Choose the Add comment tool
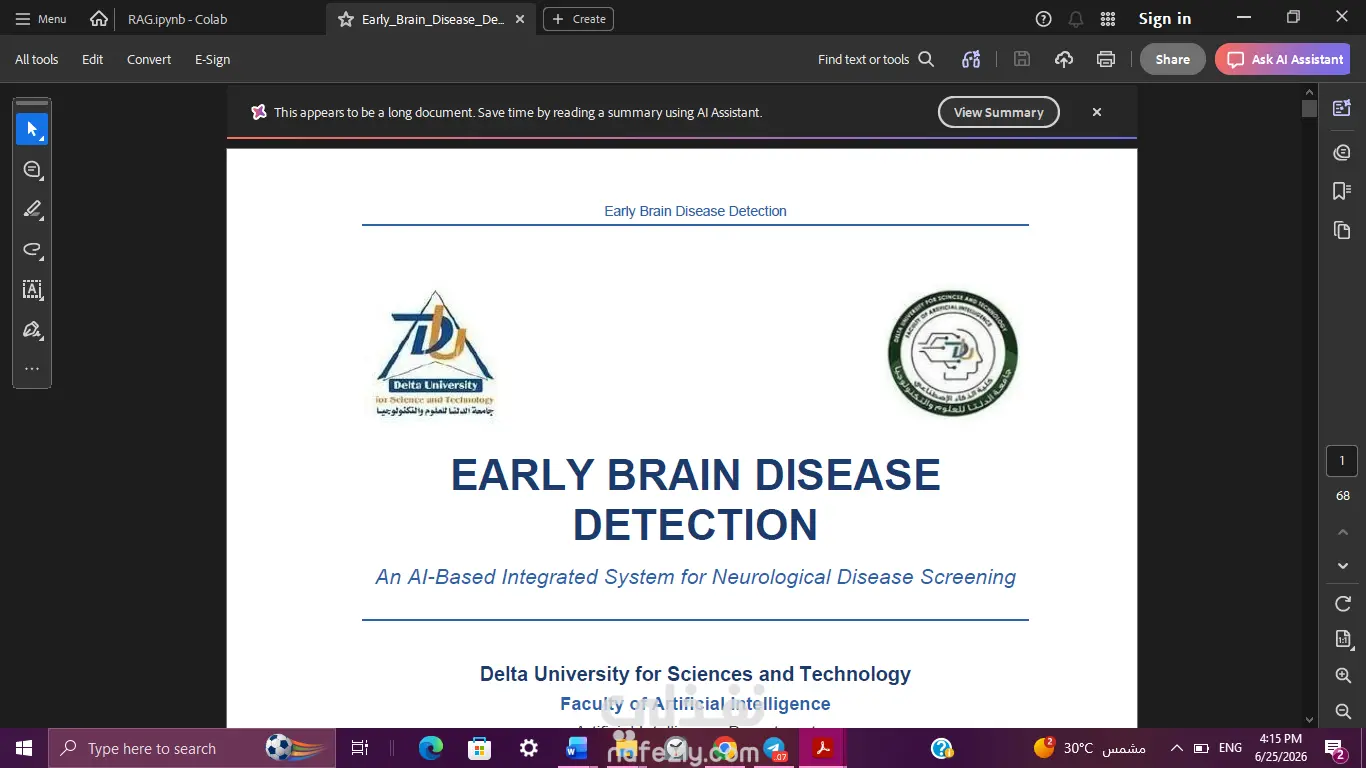 point(32,169)
